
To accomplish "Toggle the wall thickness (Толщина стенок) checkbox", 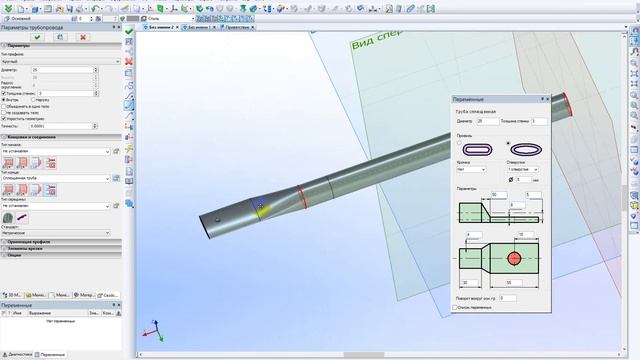I will (x=4, y=93).
